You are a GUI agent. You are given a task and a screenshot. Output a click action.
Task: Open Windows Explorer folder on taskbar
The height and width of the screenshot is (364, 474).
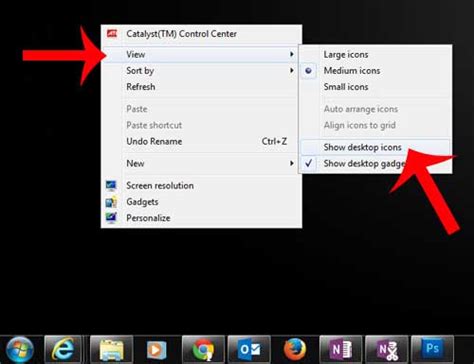point(112,350)
